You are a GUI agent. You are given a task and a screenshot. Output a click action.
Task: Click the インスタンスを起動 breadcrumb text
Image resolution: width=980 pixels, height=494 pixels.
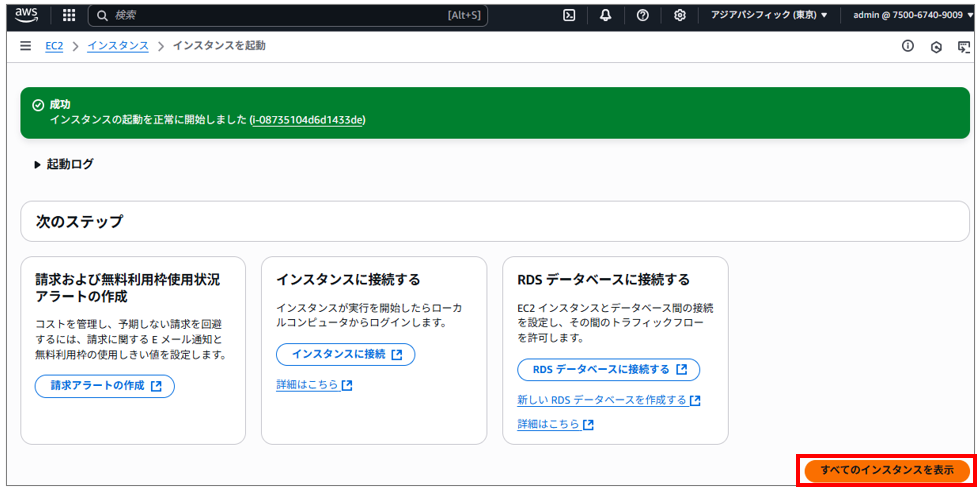tap(219, 46)
